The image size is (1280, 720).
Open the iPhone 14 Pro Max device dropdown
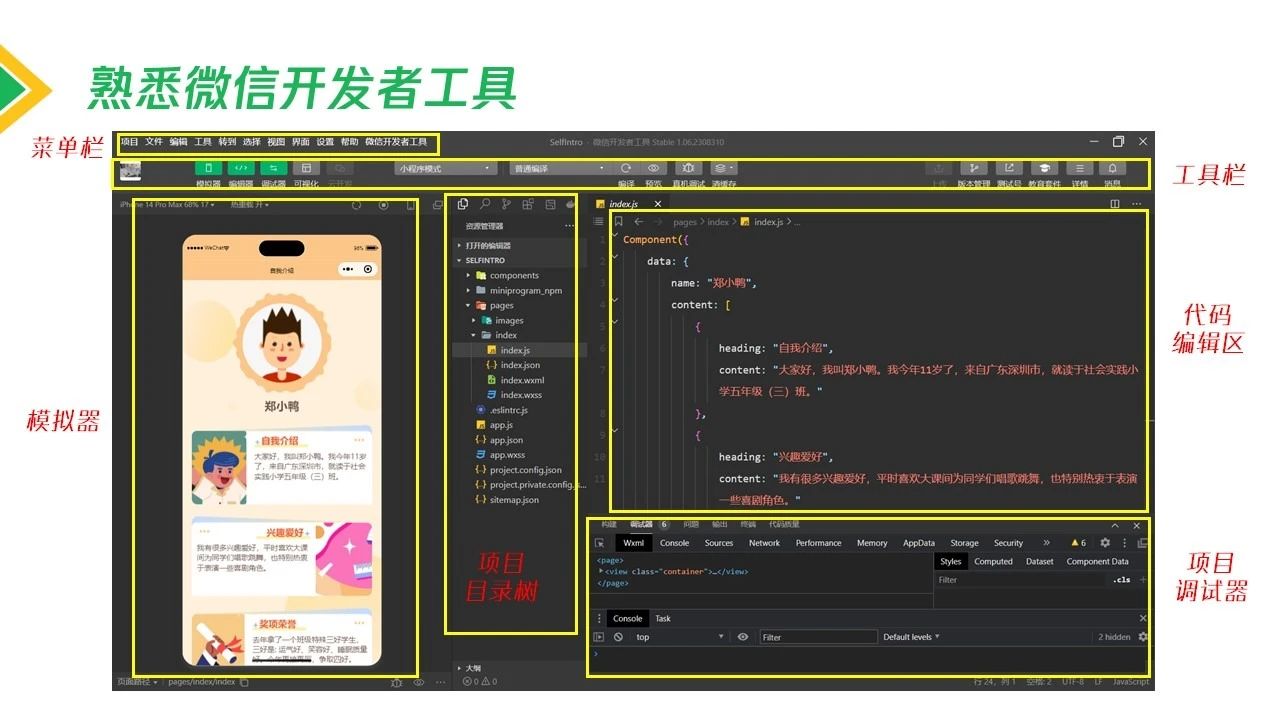coord(167,205)
